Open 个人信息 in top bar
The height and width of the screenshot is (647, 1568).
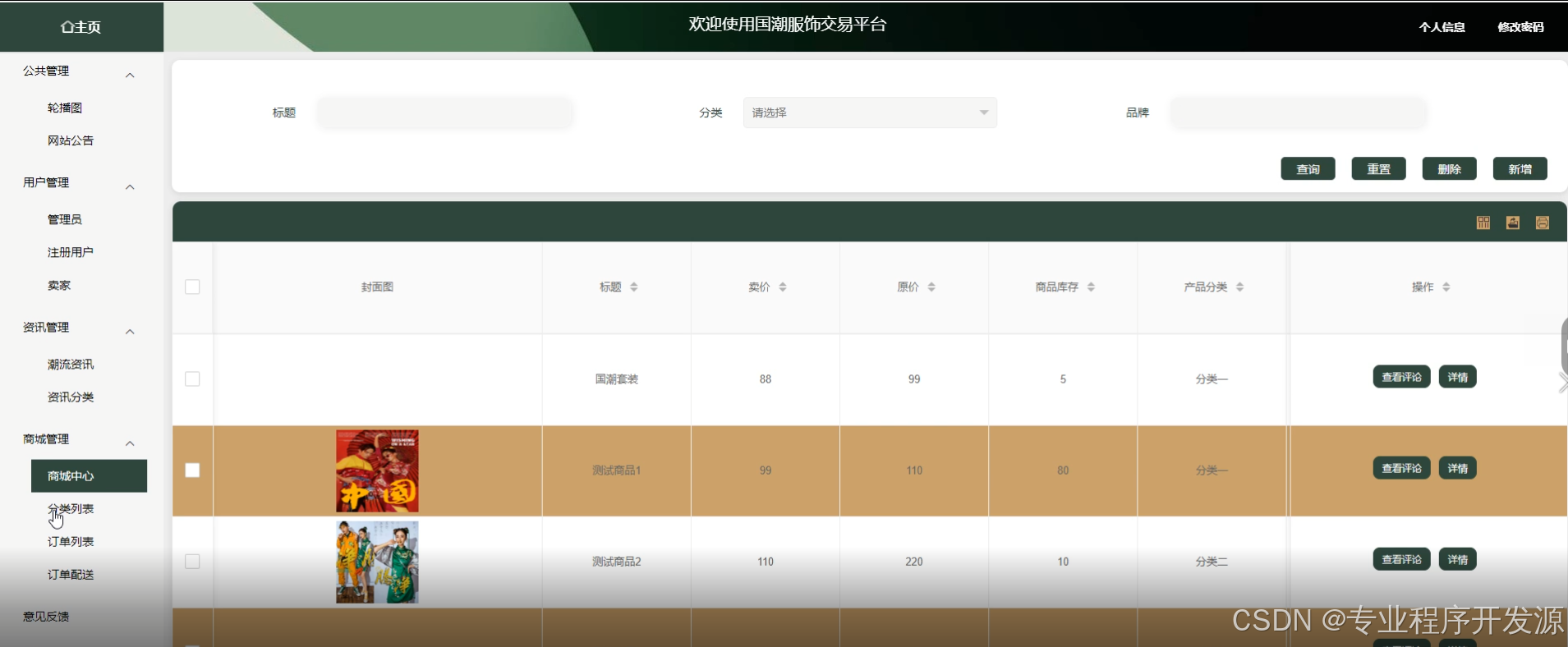pyautogui.click(x=1442, y=27)
